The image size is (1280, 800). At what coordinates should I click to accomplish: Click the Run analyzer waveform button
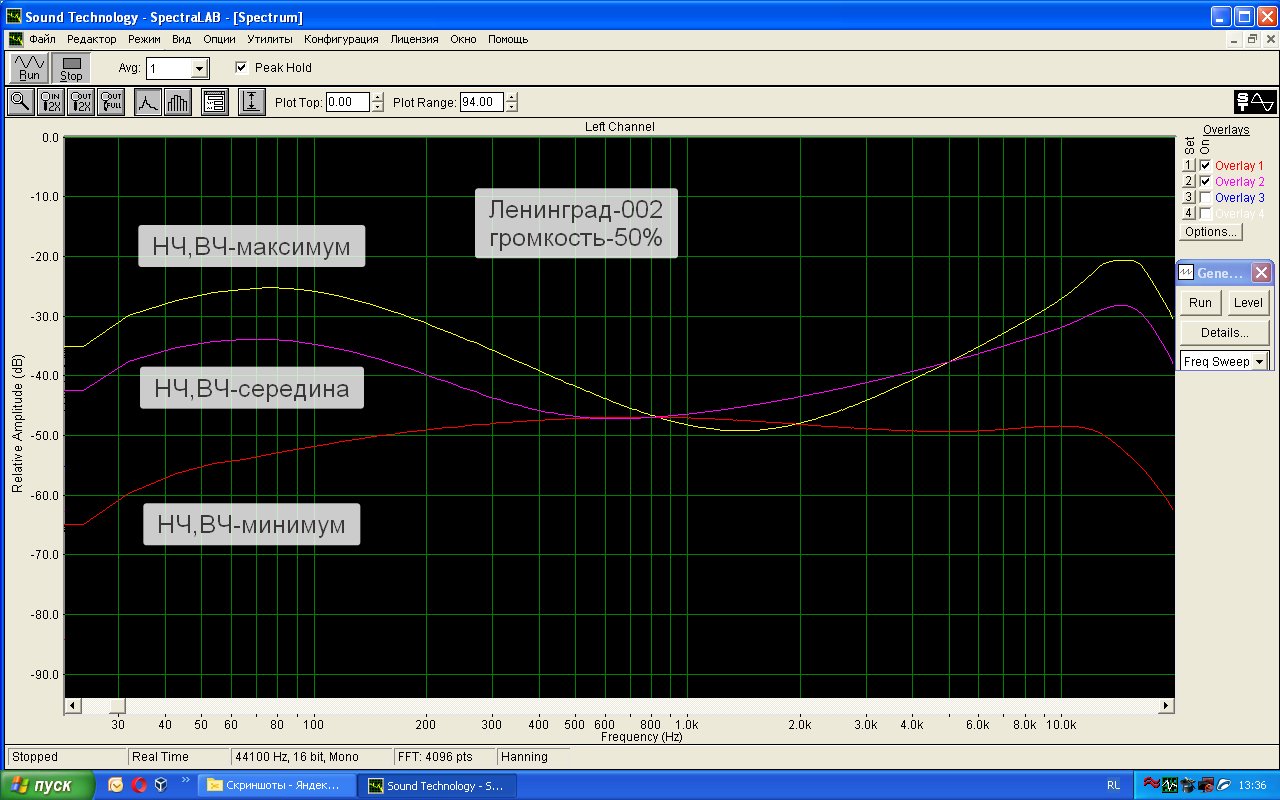coord(29,67)
